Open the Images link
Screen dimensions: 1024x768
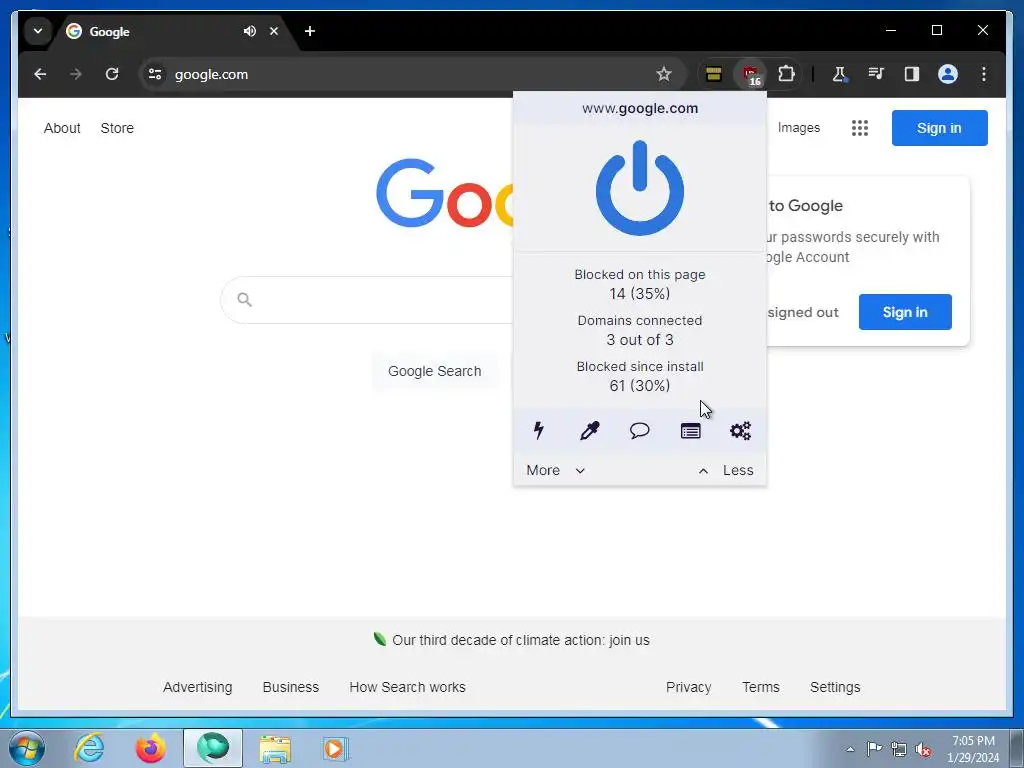(799, 128)
